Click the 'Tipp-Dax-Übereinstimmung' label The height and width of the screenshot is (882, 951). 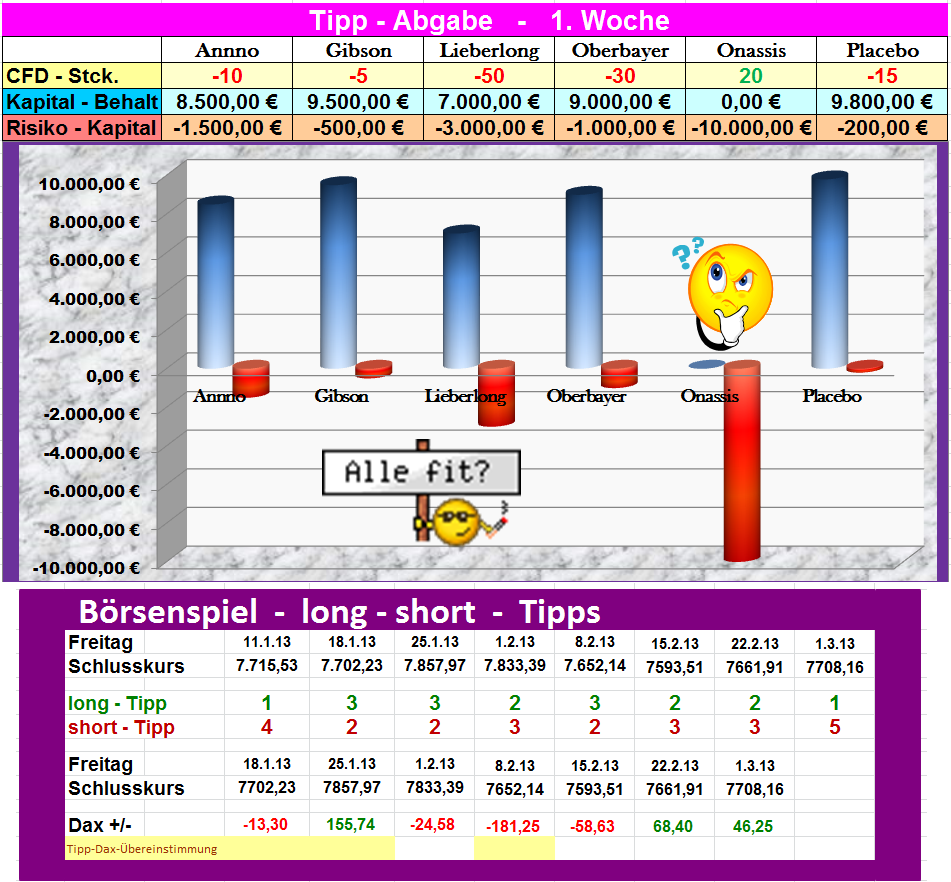pyautogui.click(x=142, y=849)
